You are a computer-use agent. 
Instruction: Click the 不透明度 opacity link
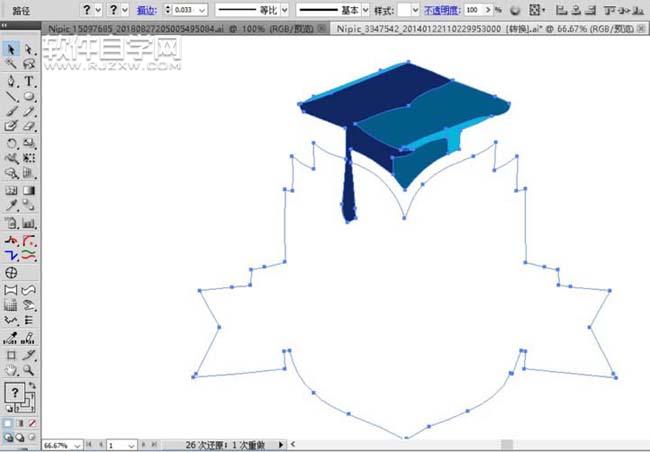tap(441, 10)
